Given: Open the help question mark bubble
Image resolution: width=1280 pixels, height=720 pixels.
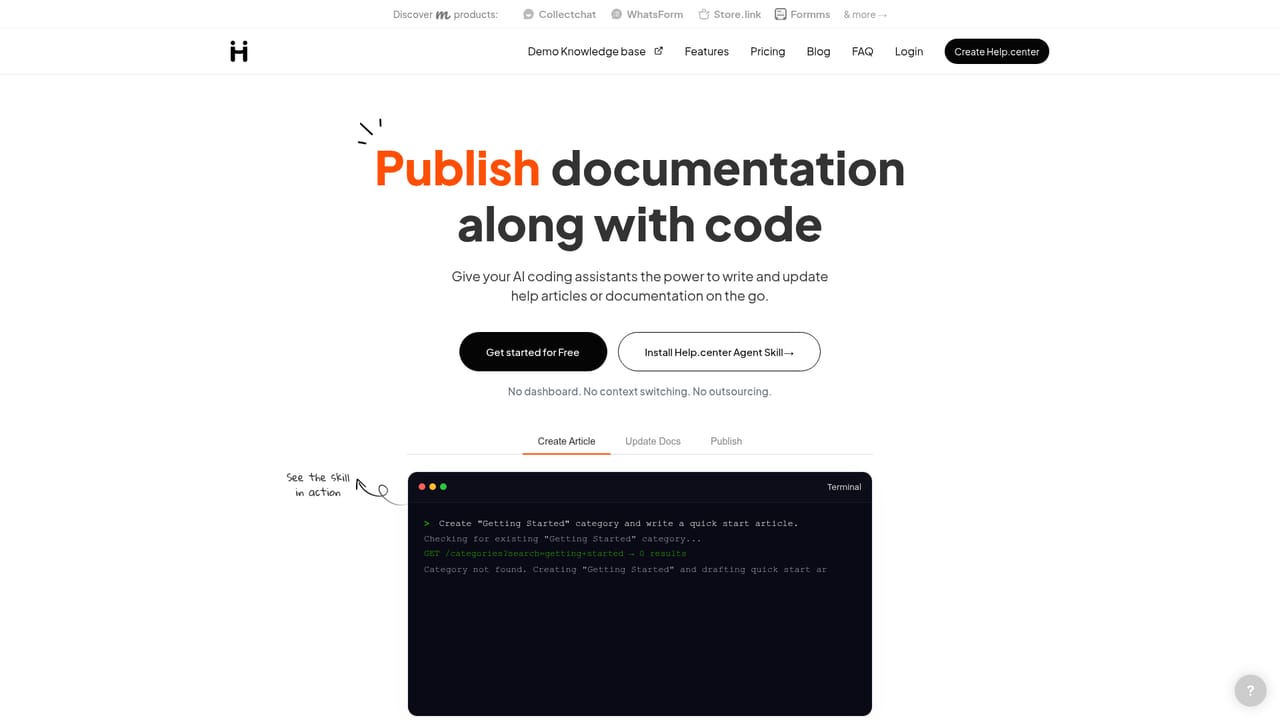Looking at the screenshot, I should tap(1250, 690).
